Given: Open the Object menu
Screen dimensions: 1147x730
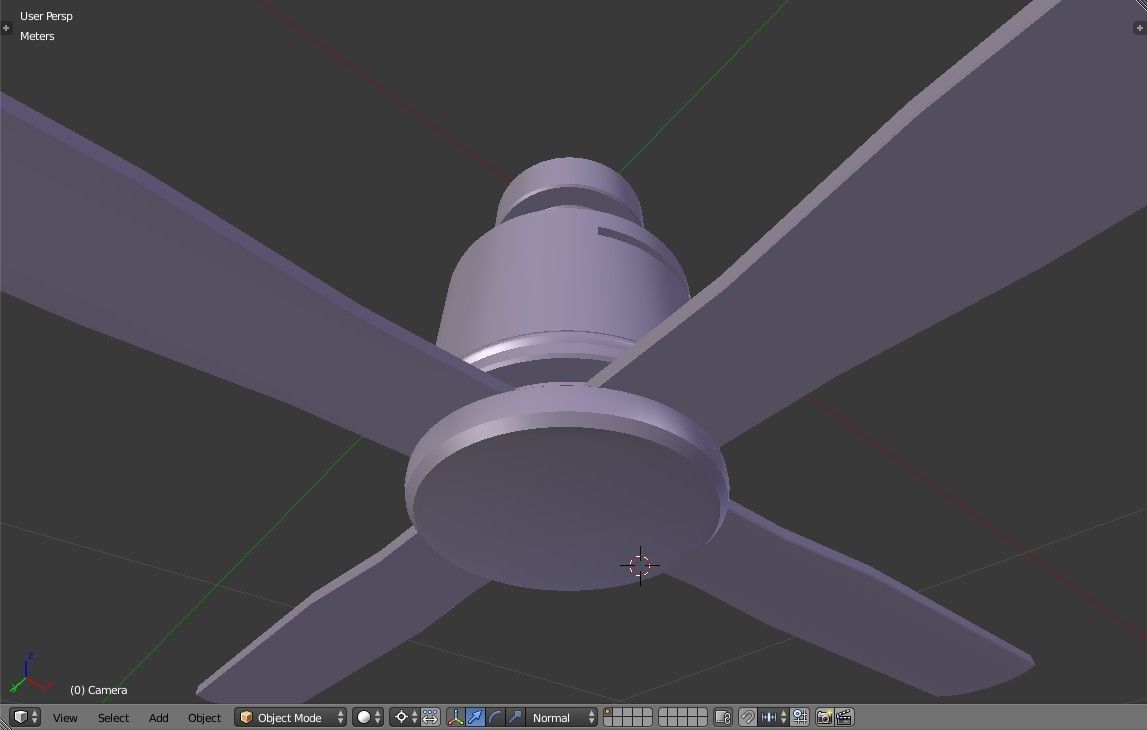Looking at the screenshot, I should [204, 718].
